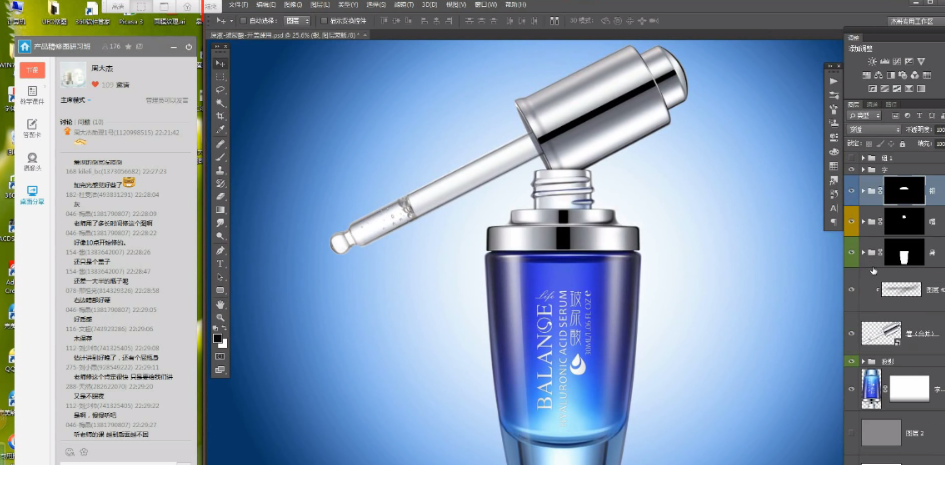Select the Magic Wand tool
The width and height of the screenshot is (945, 488).
221,103
